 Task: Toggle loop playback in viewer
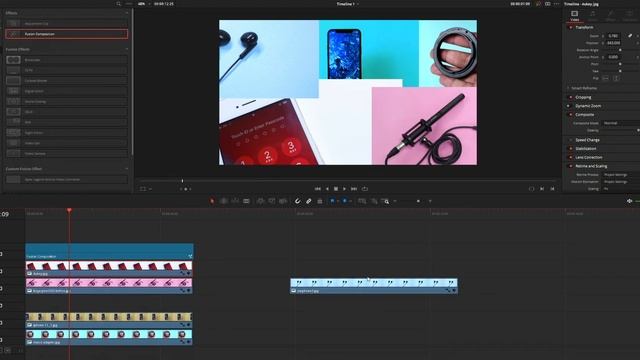pos(365,189)
